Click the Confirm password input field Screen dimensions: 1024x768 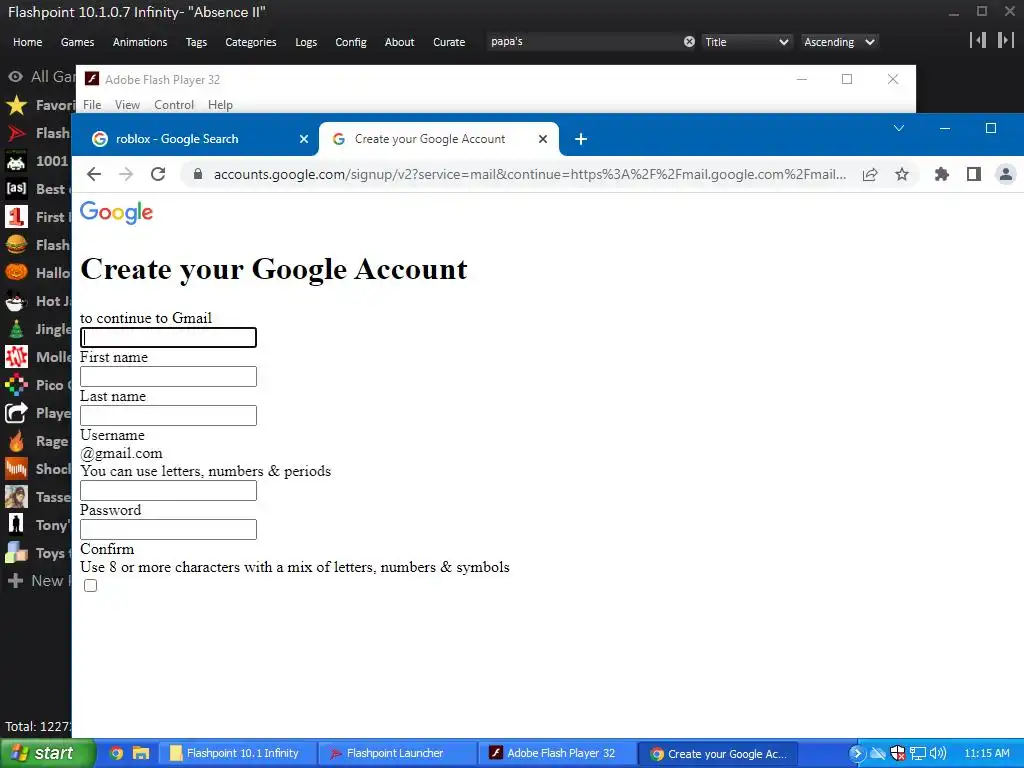(x=168, y=530)
